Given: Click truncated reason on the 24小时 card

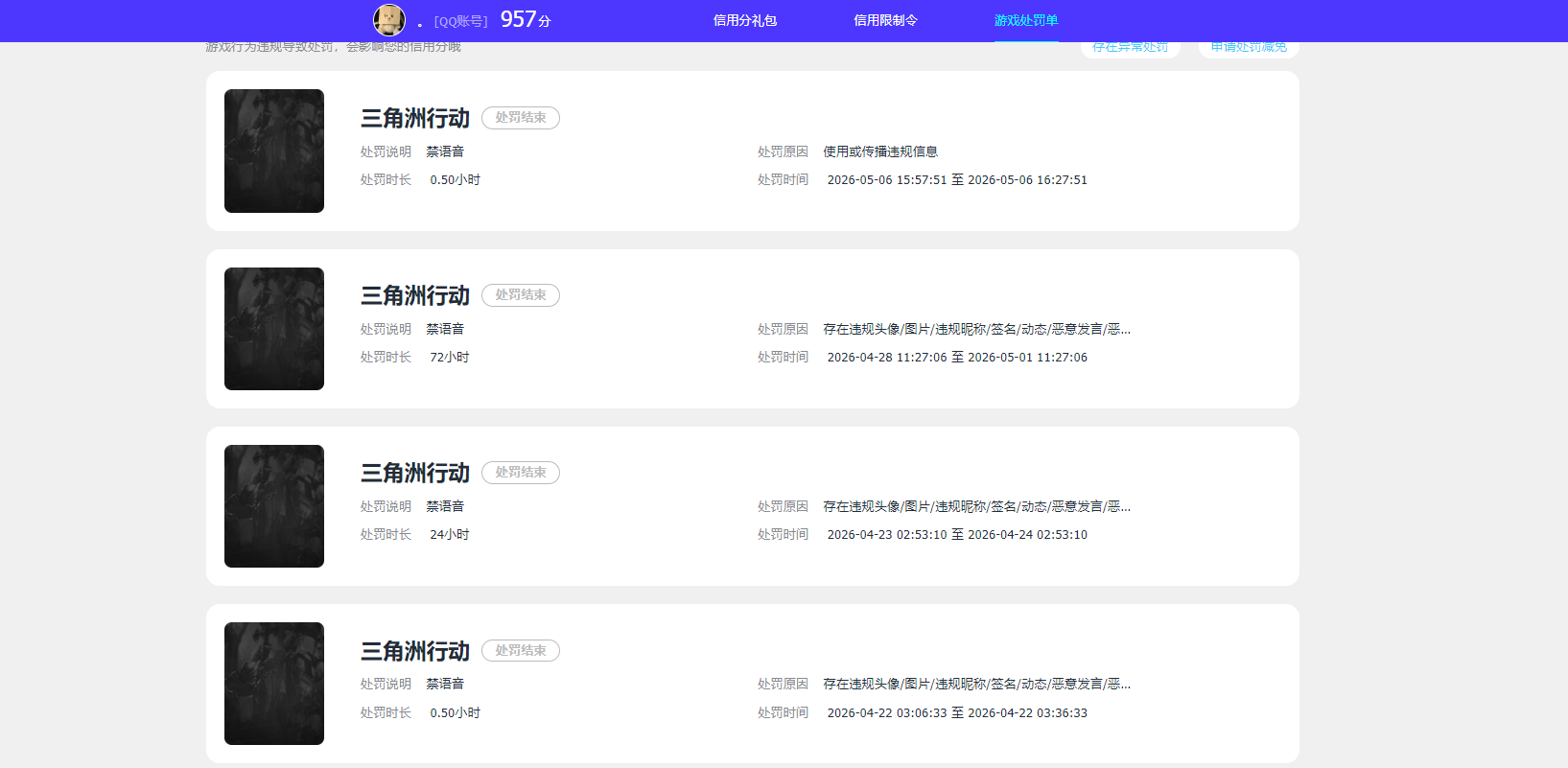Looking at the screenshot, I should pos(977,506).
